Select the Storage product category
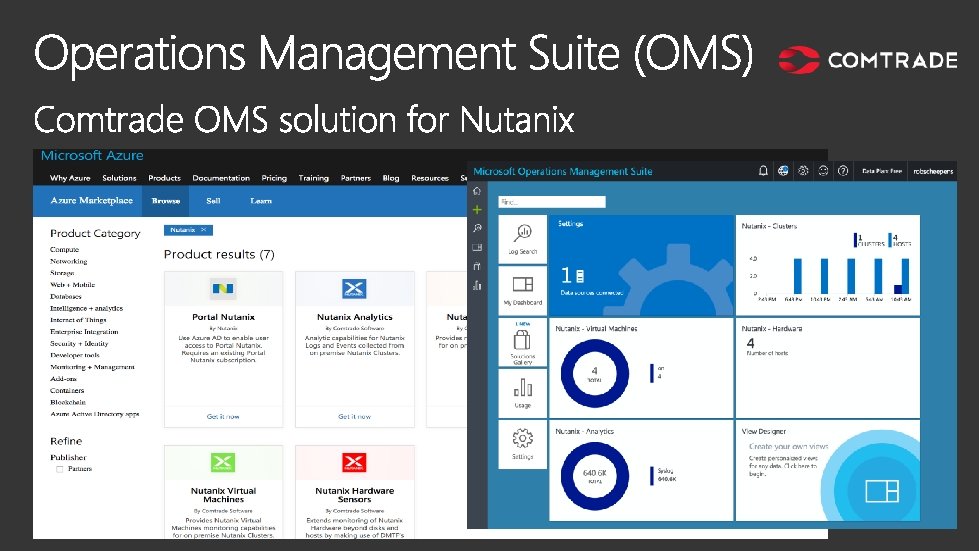Image resolution: width=979 pixels, height=551 pixels. 62,273
